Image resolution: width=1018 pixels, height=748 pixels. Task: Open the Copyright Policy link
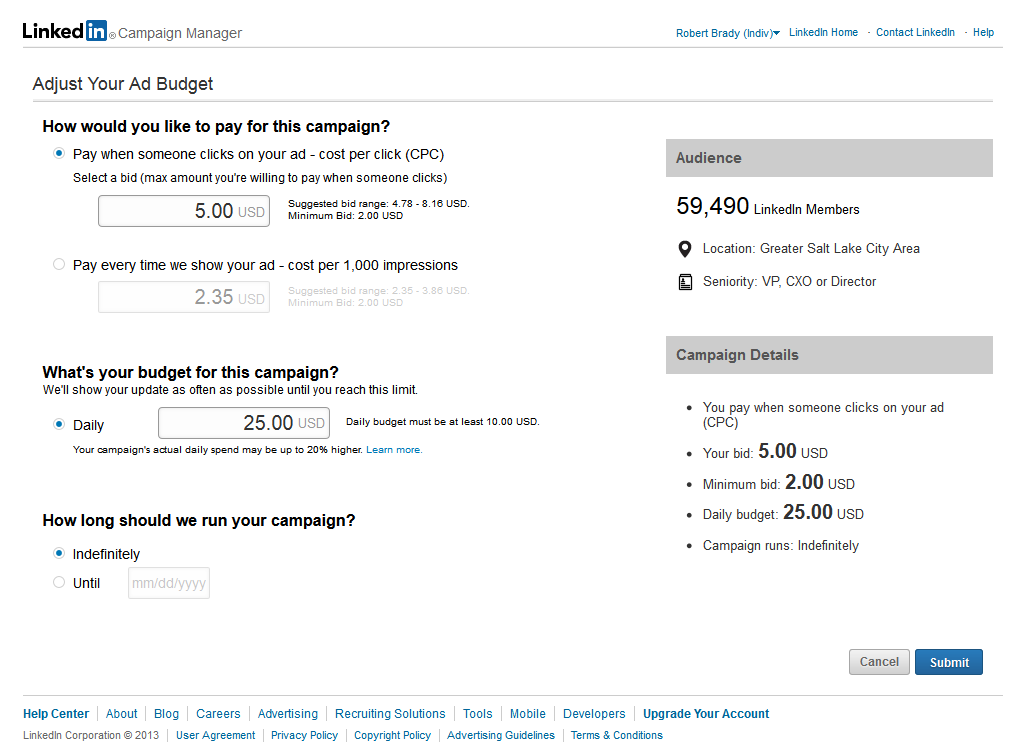click(392, 735)
